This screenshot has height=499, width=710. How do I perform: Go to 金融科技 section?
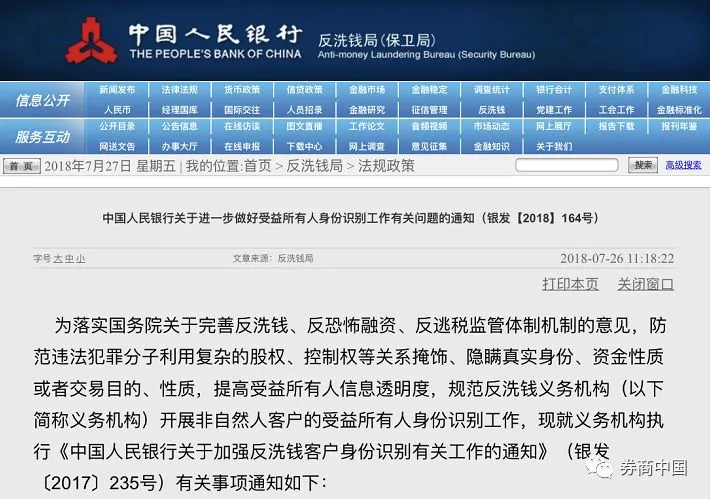(x=679, y=90)
